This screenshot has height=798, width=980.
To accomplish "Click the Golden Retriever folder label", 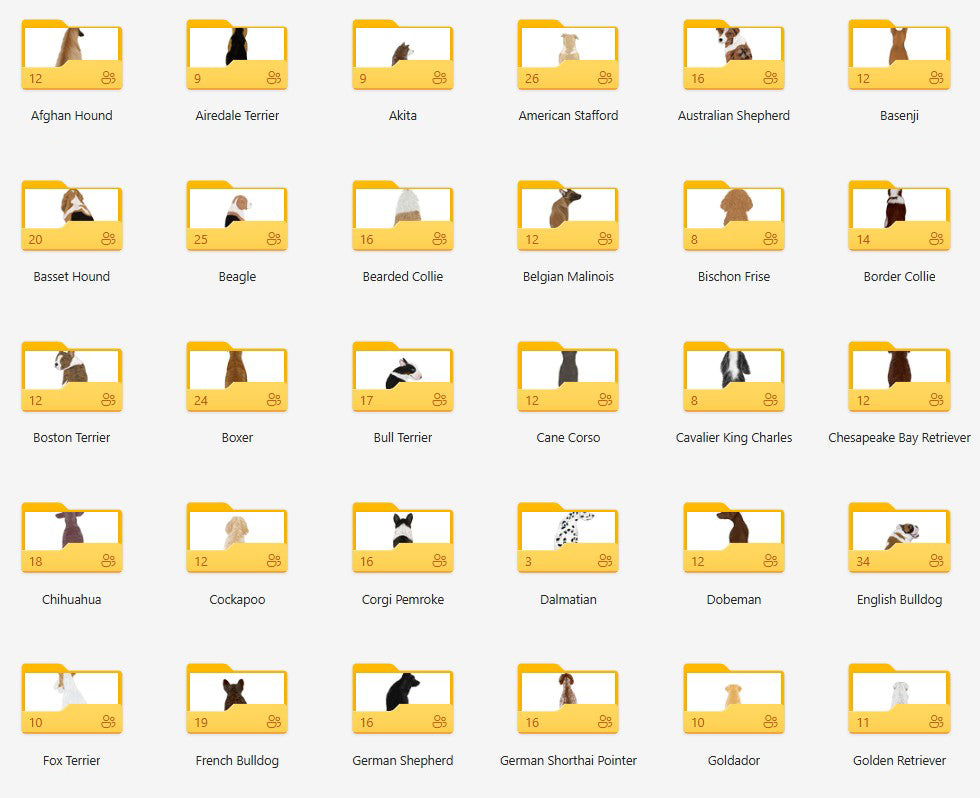I will pos(899,761).
